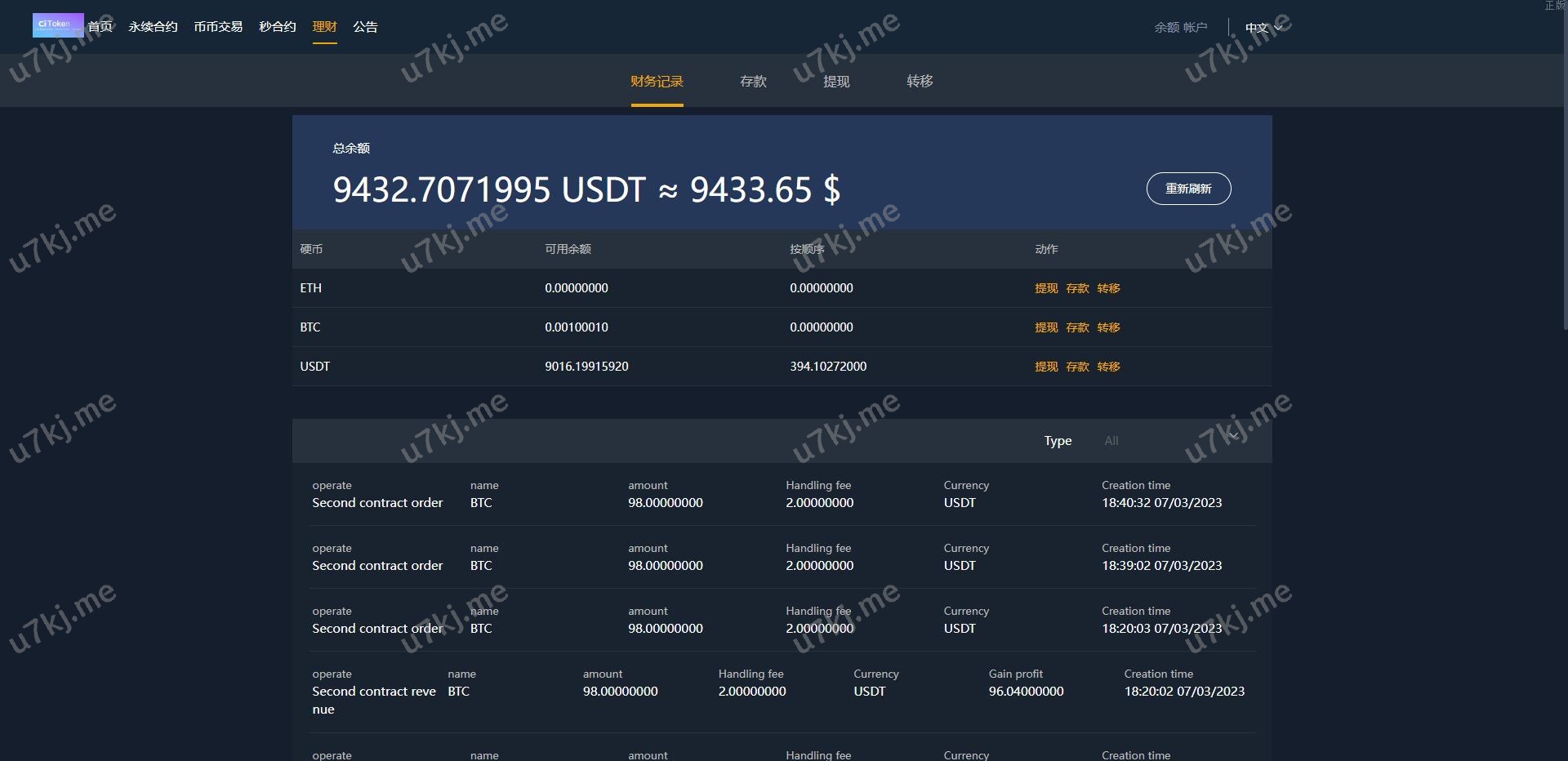Switch to the 财务记录 tab
The width and height of the screenshot is (1568, 761).
pyautogui.click(x=657, y=82)
